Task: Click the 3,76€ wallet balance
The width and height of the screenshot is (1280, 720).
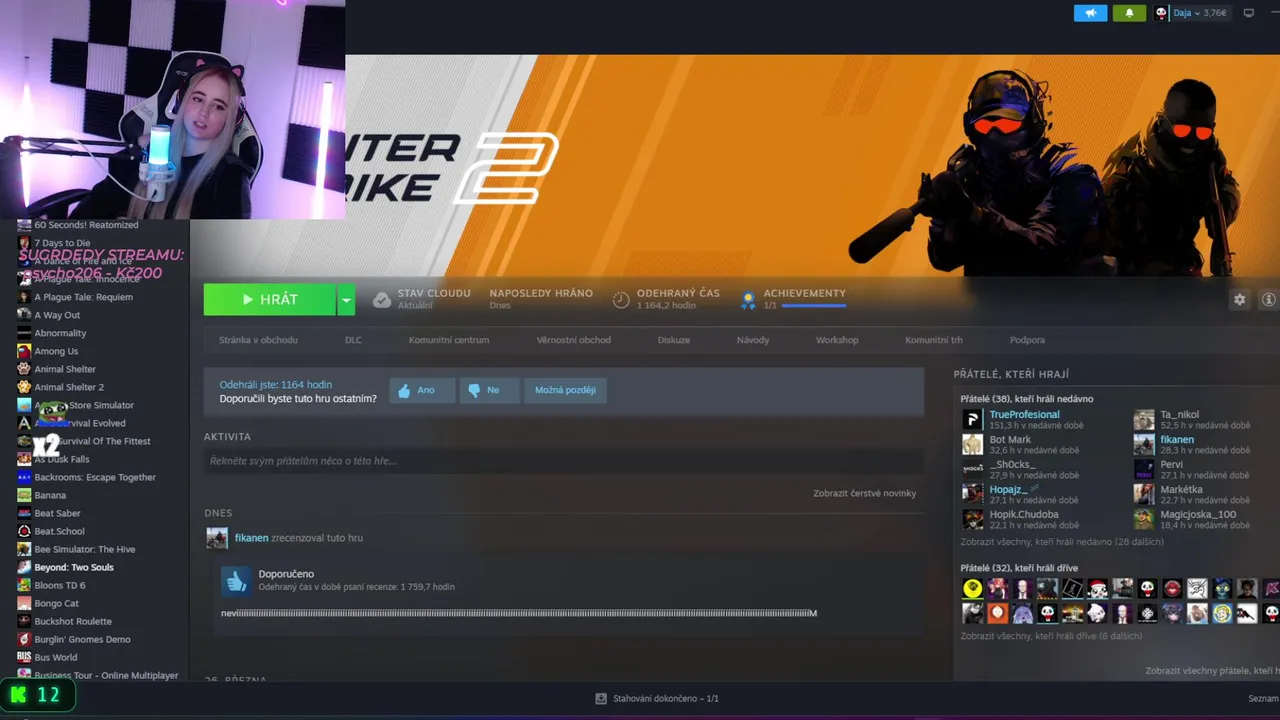Action: 1214,13
